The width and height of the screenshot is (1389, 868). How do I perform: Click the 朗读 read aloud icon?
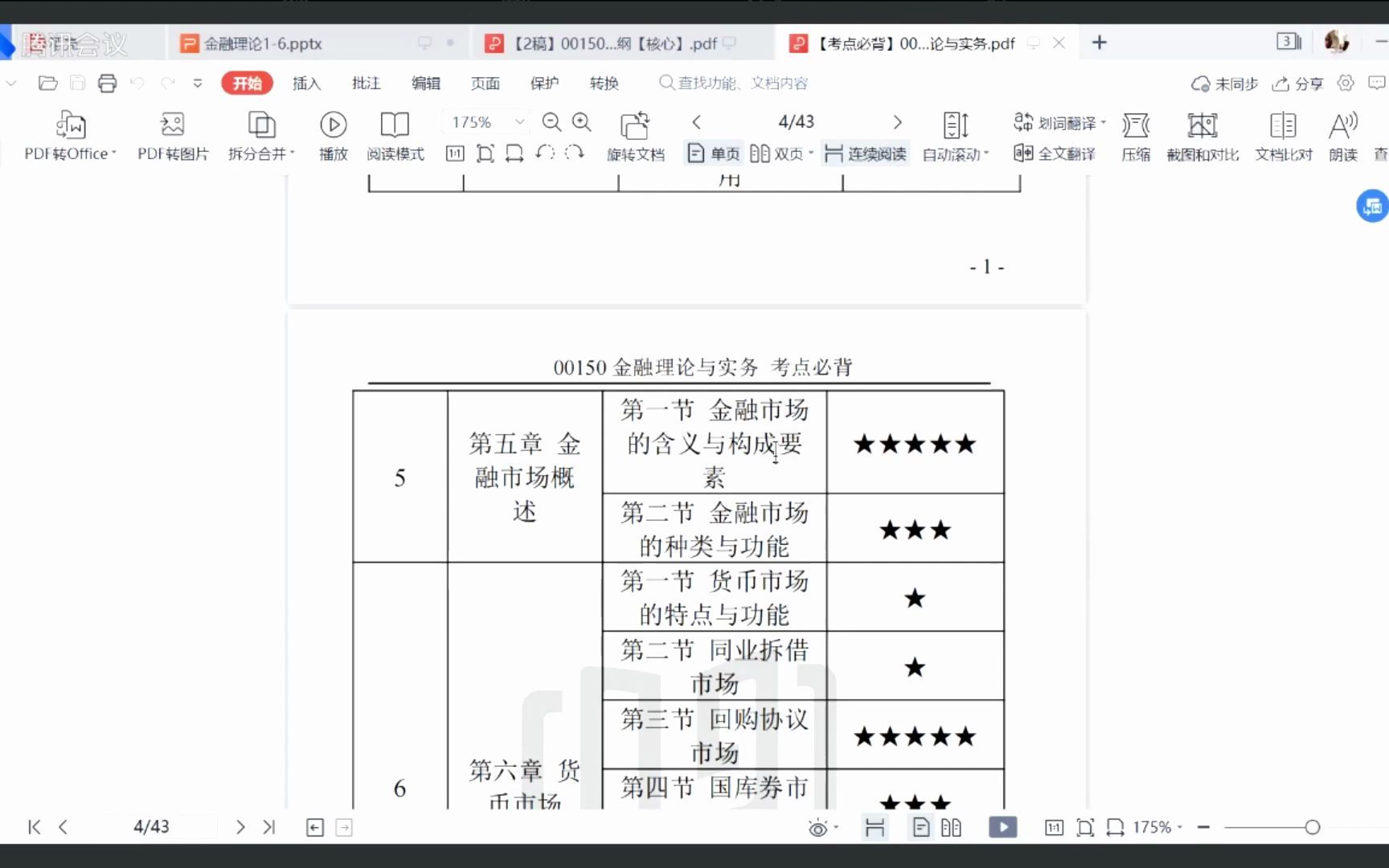1343,125
